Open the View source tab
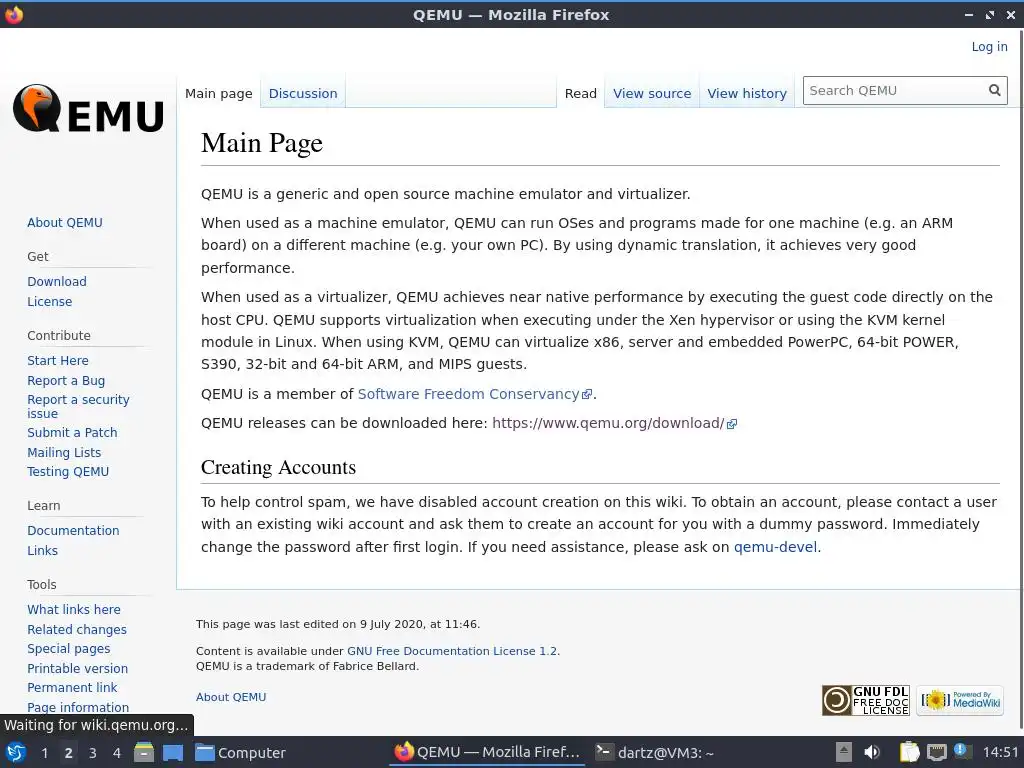Screen dimensions: 1024x768 coord(652,93)
